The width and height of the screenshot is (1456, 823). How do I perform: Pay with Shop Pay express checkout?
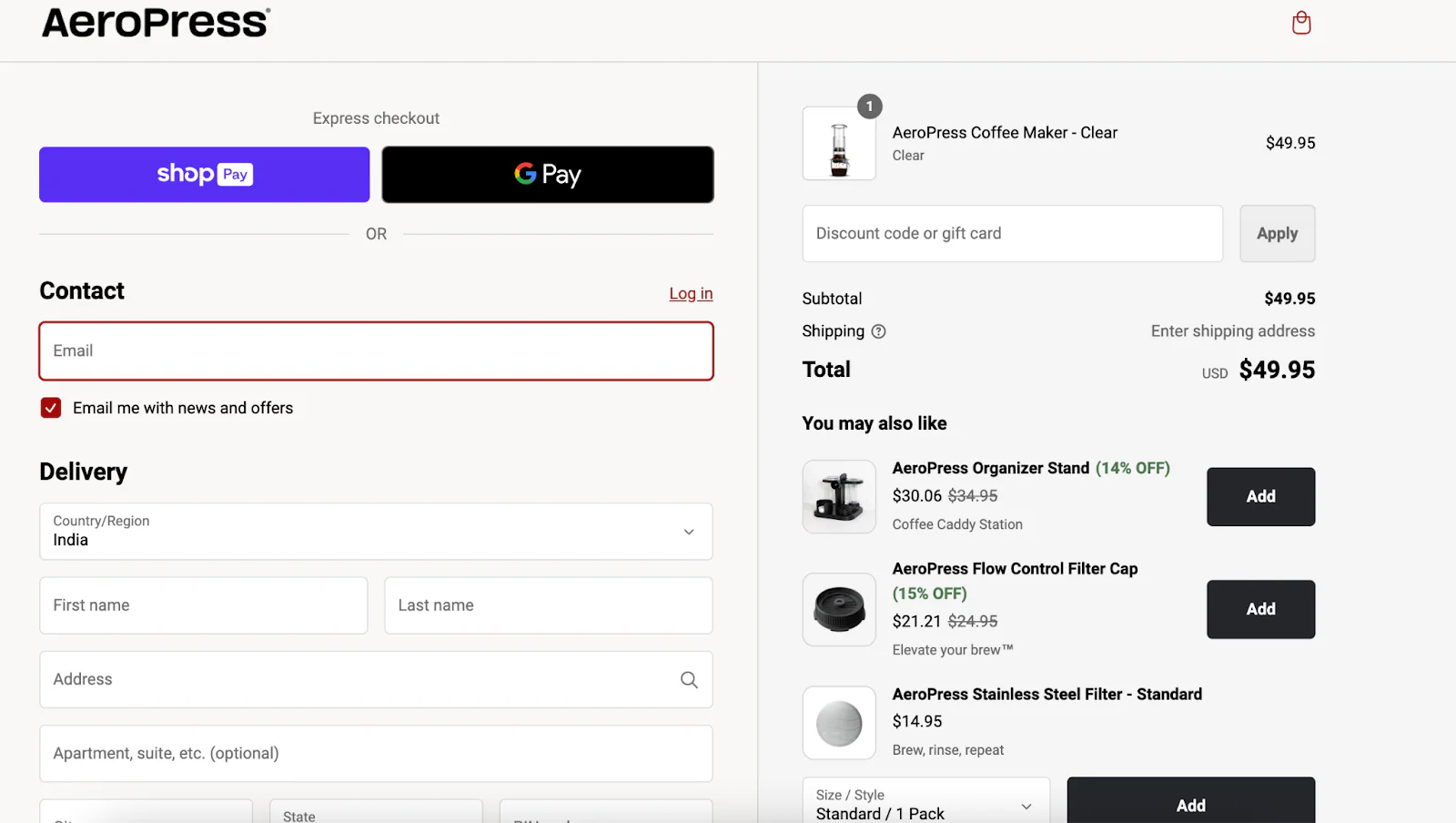point(205,175)
